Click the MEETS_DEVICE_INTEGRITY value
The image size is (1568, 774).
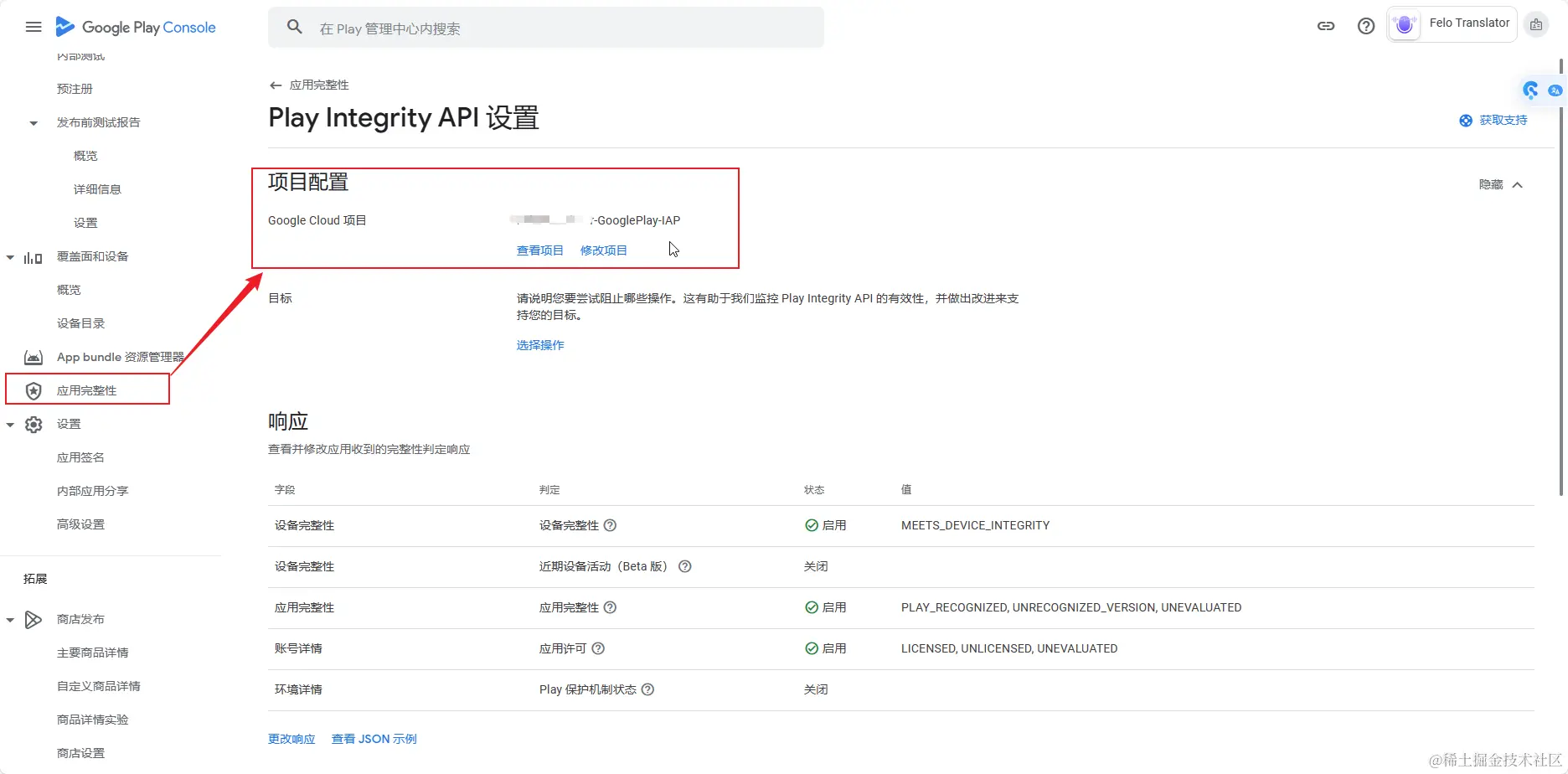coord(975,525)
